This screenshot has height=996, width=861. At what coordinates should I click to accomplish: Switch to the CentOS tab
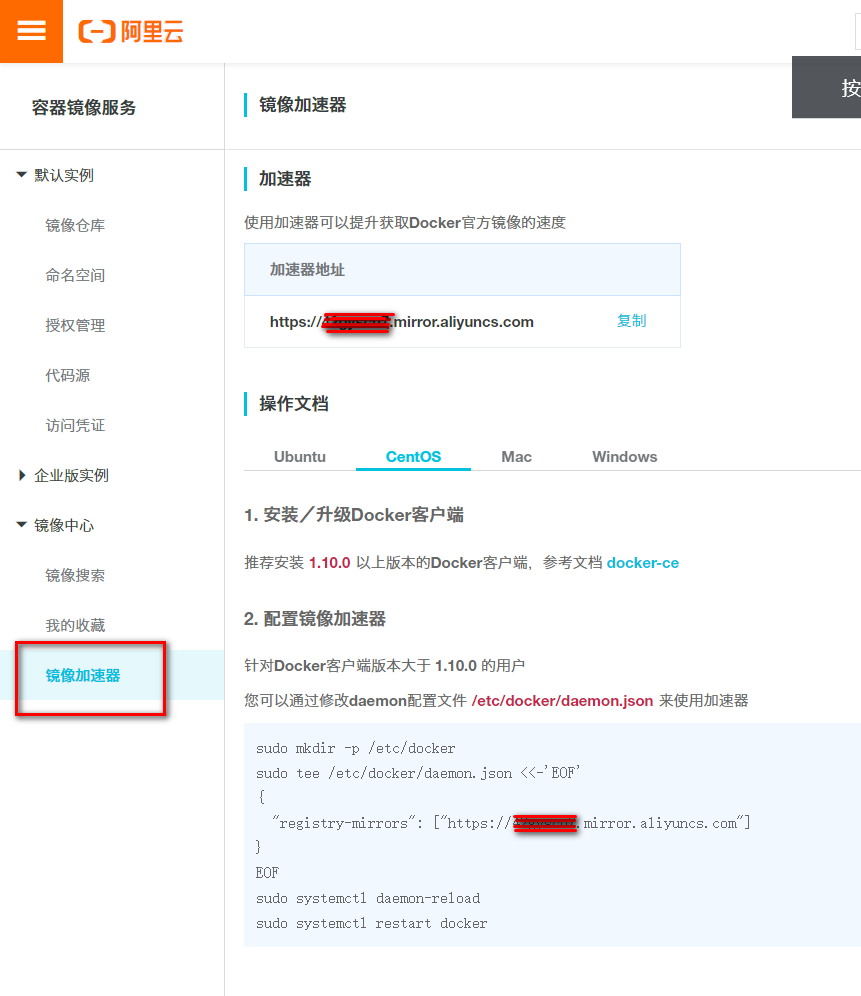413,457
